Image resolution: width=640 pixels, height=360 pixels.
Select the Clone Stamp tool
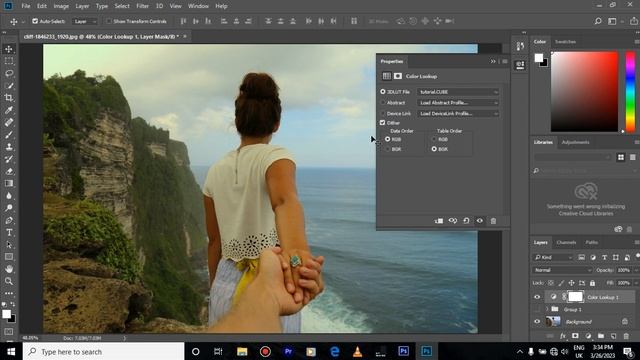point(9,147)
